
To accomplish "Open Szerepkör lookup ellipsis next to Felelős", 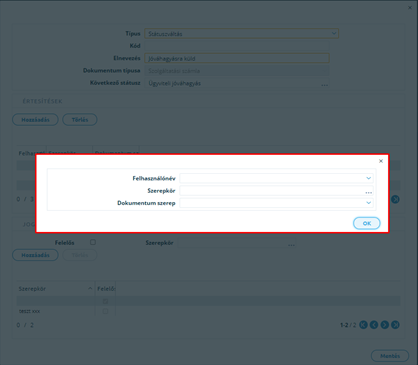I will pyautogui.click(x=291, y=244).
